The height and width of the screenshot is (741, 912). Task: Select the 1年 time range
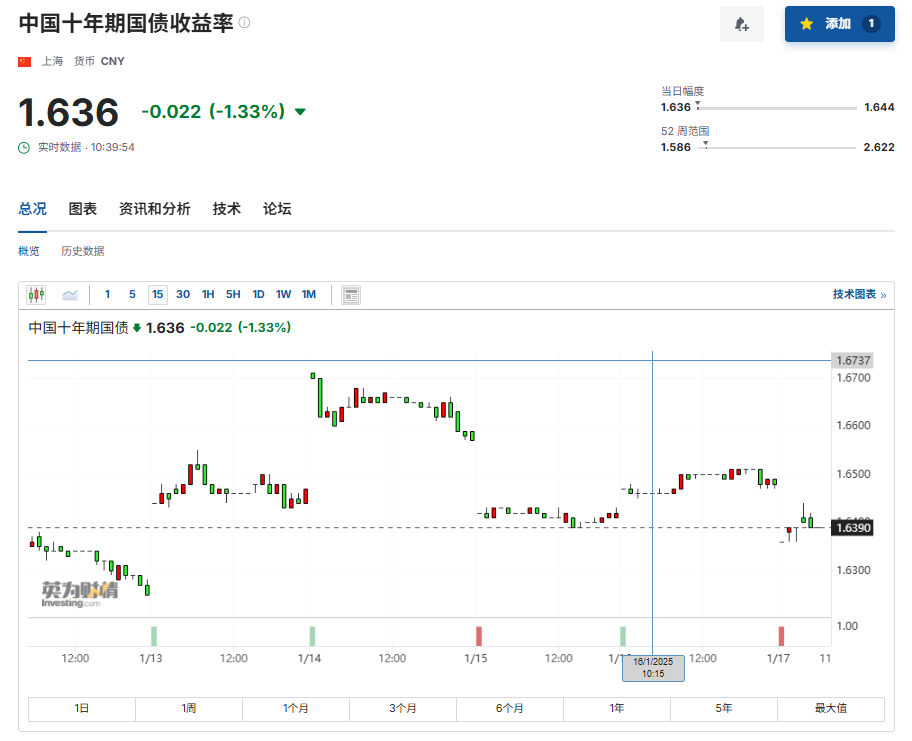tap(617, 708)
